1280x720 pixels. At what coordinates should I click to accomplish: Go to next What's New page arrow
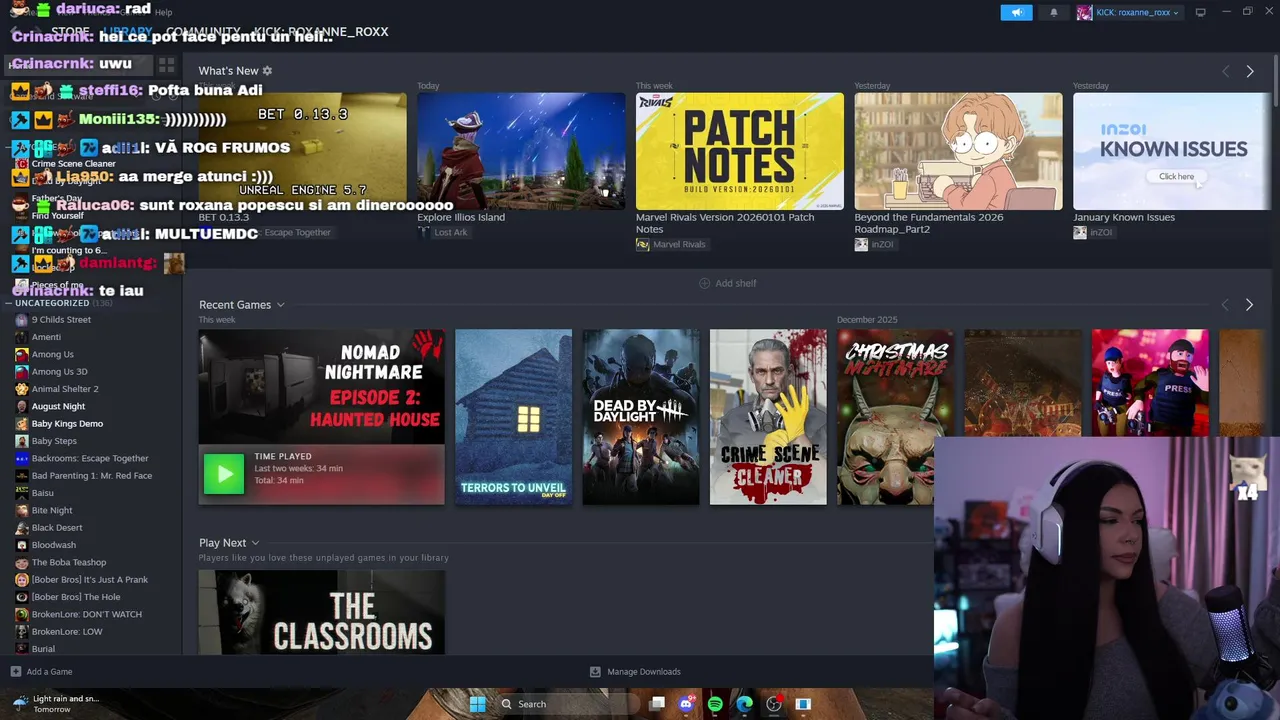(1250, 71)
